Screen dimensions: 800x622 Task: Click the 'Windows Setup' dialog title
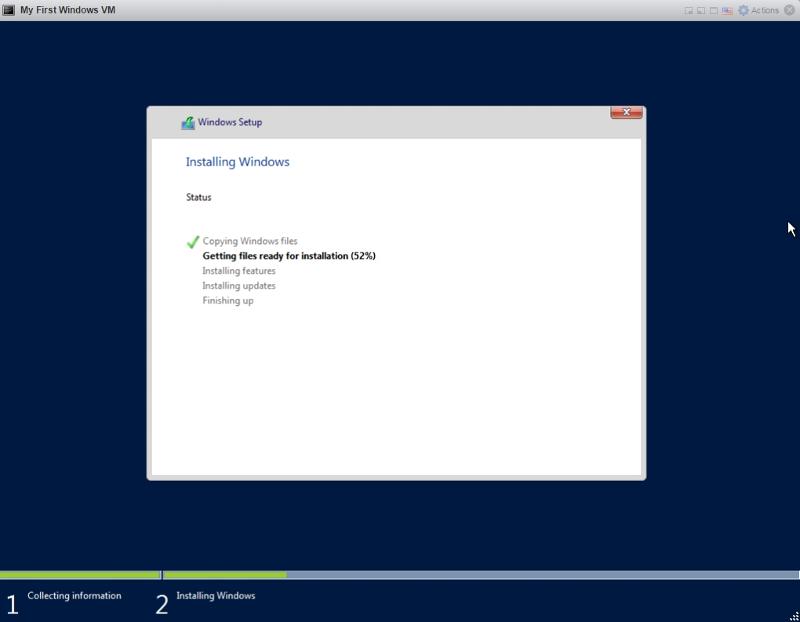(x=230, y=122)
